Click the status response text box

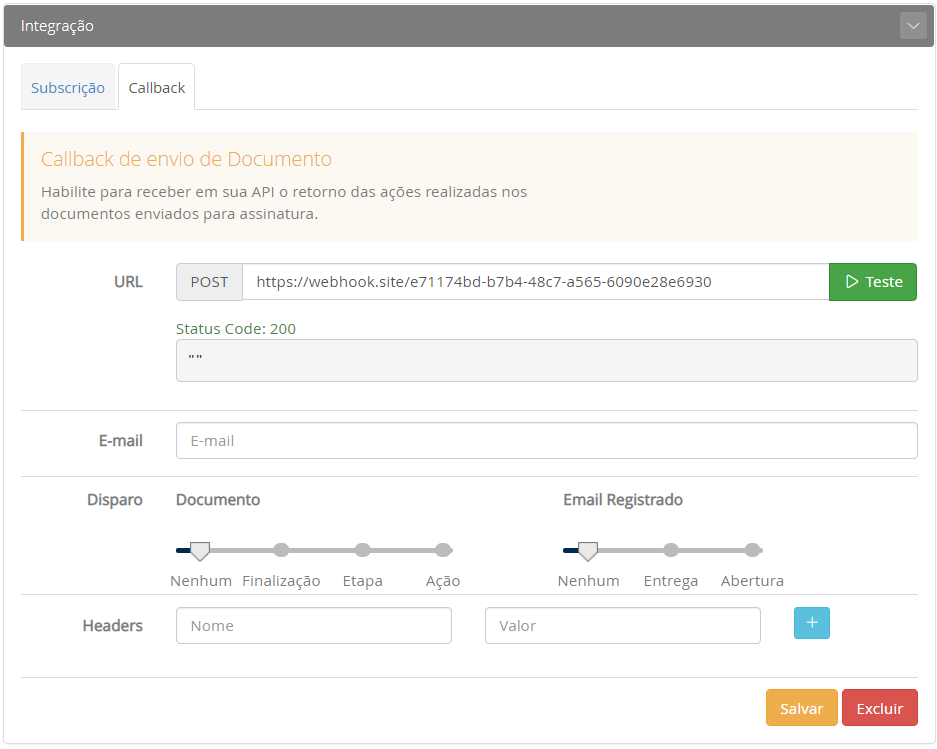(x=546, y=360)
